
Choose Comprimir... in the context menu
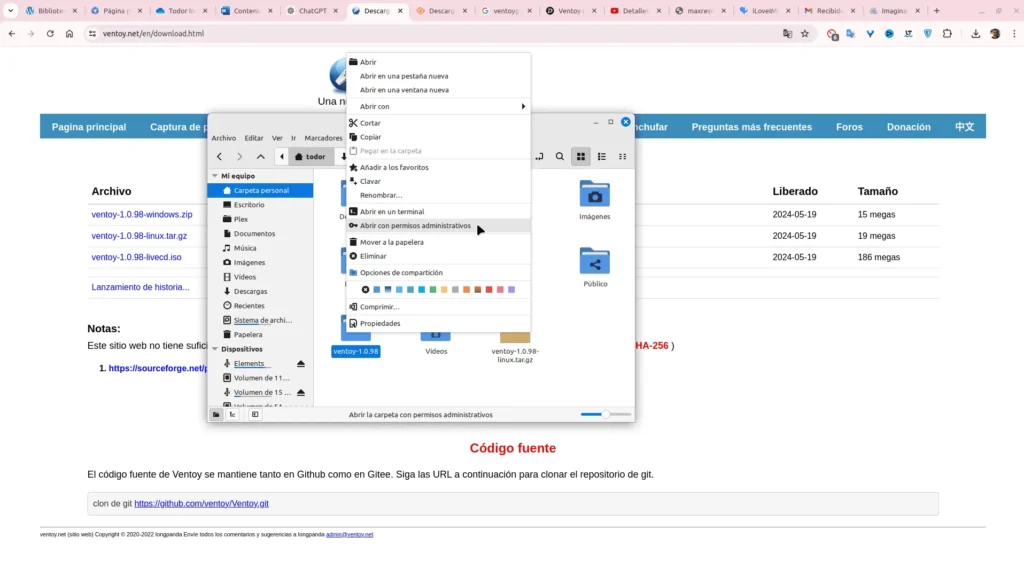click(x=438, y=307)
